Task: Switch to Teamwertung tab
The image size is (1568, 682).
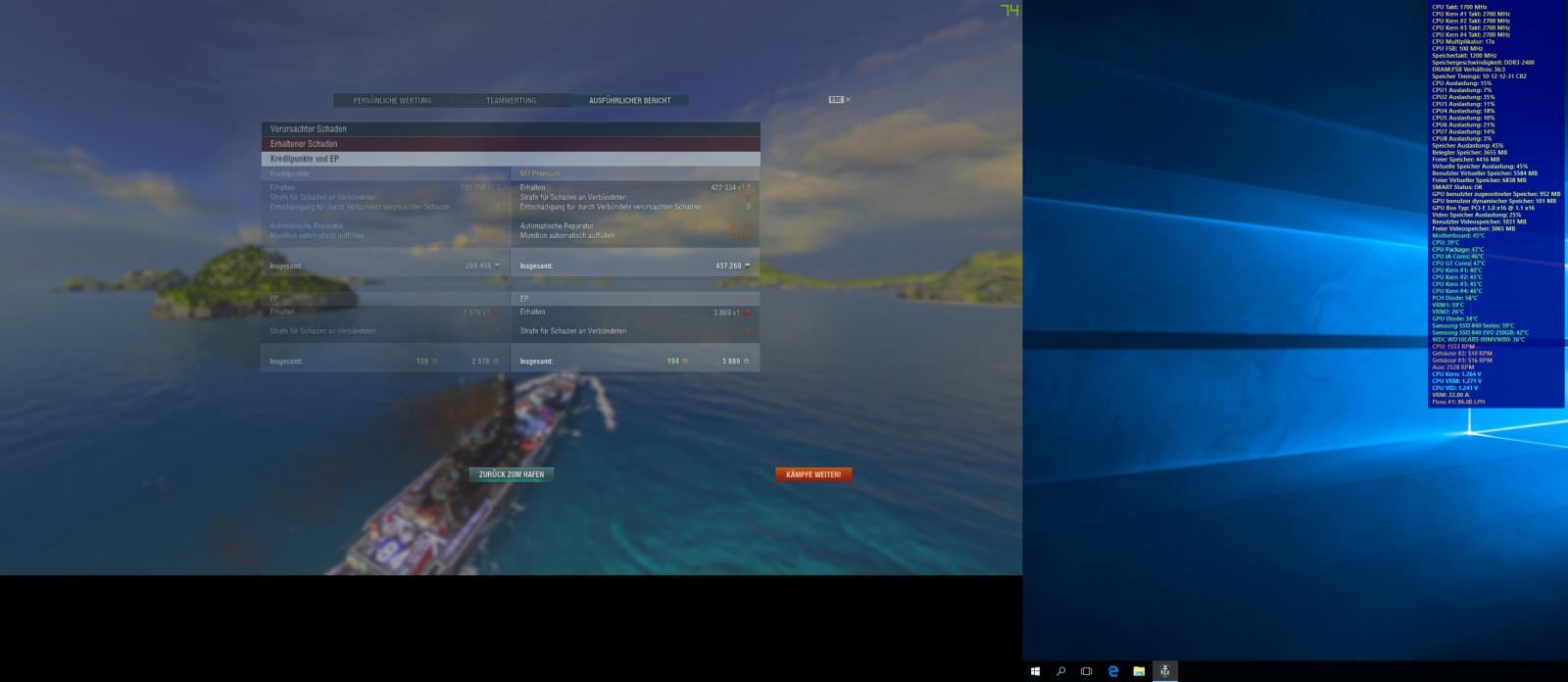Action: [511, 100]
